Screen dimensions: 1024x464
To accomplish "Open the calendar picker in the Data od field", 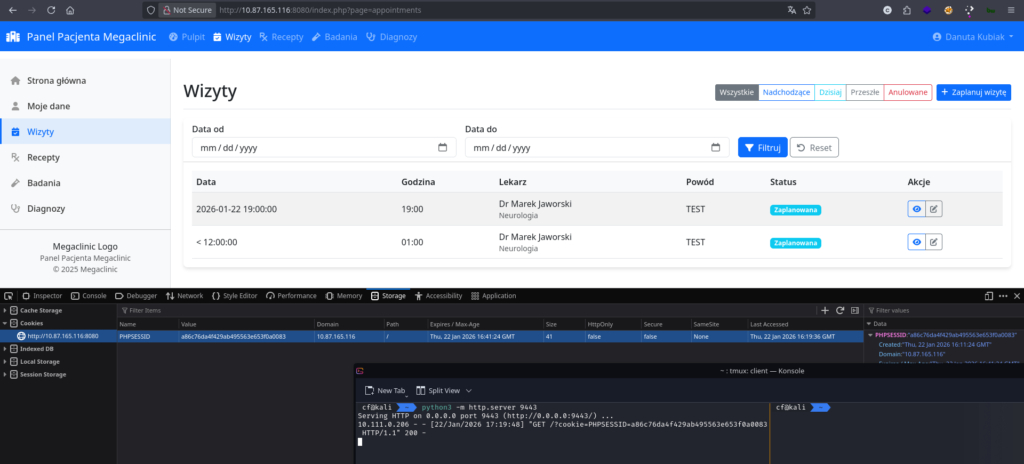I will click(x=442, y=148).
